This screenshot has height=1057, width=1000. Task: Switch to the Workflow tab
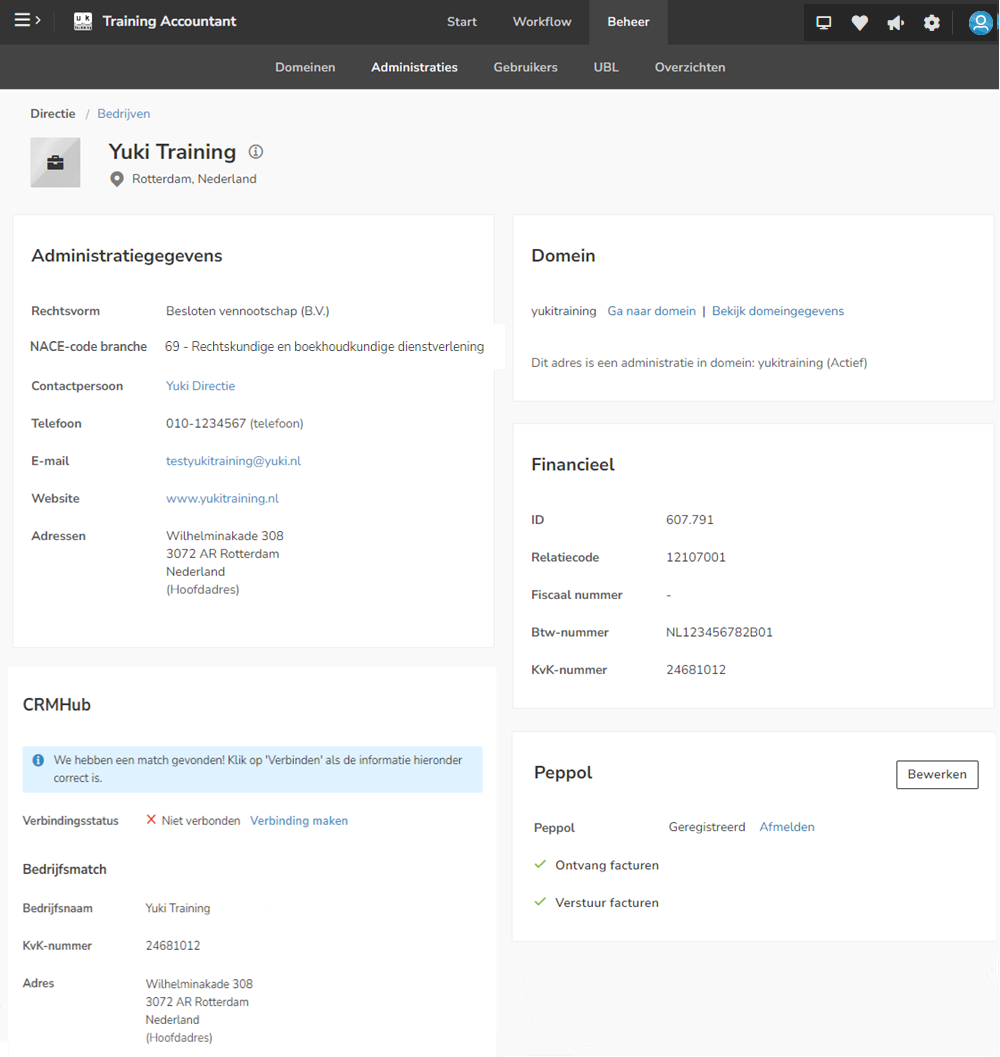542,22
